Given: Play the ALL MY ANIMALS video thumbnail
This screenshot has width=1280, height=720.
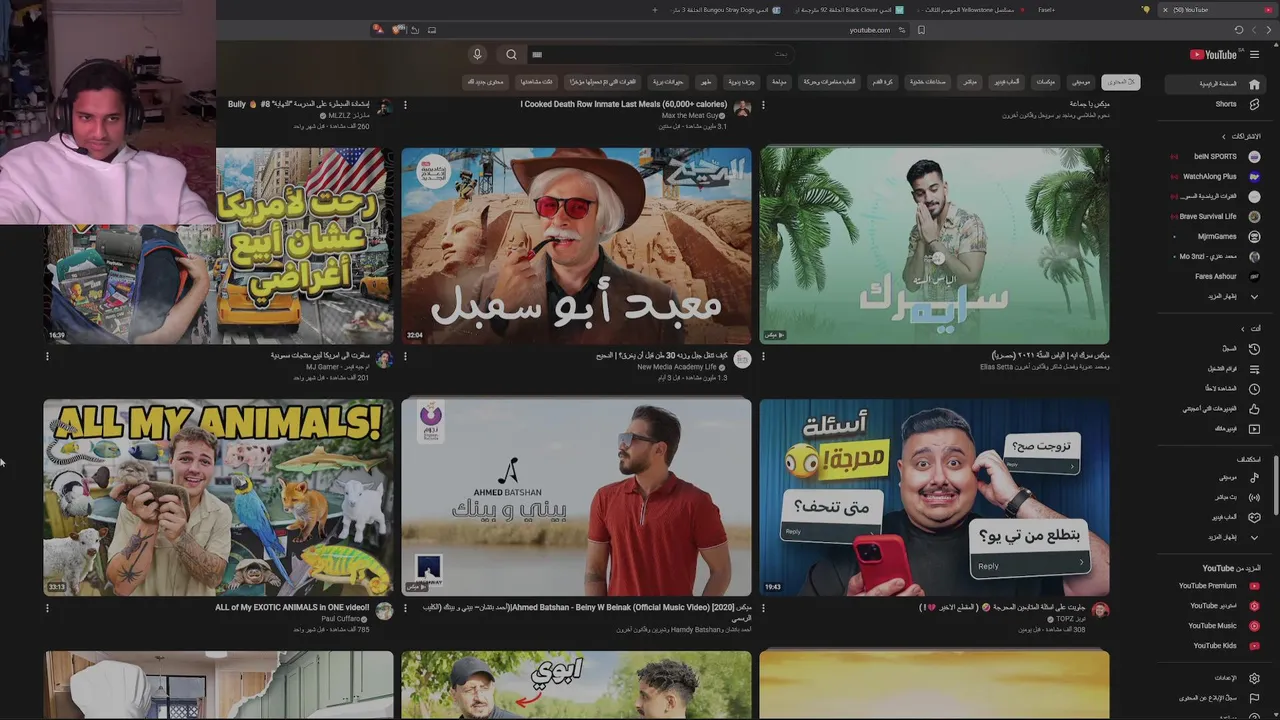Looking at the screenshot, I should pyautogui.click(x=218, y=498).
